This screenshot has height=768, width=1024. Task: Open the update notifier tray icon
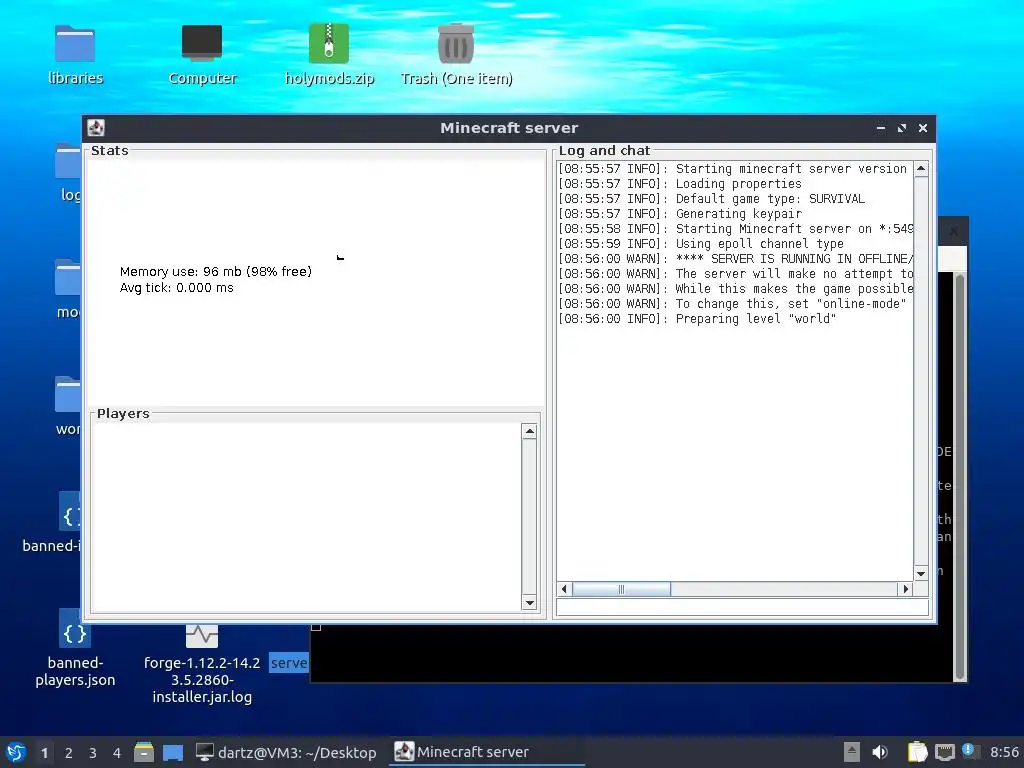[x=969, y=751]
